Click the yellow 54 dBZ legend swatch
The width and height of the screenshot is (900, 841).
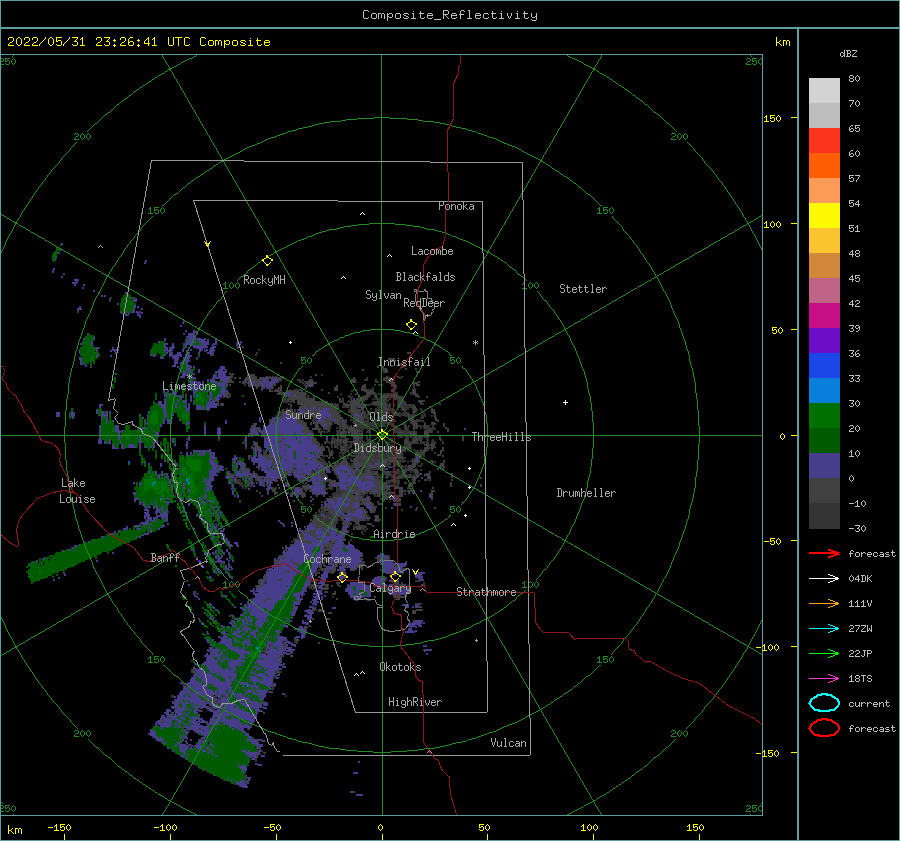click(824, 215)
